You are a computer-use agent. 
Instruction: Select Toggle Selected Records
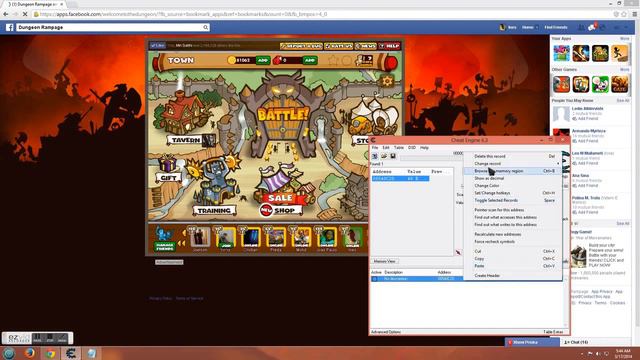click(512, 200)
